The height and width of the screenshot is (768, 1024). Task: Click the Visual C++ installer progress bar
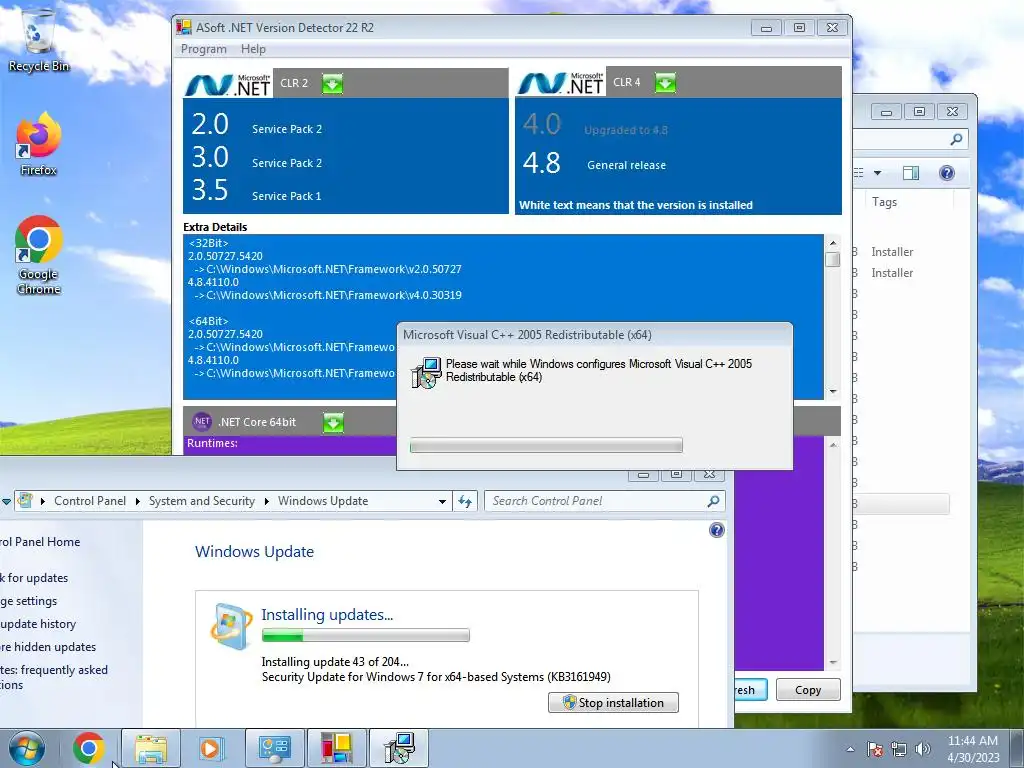click(x=546, y=445)
